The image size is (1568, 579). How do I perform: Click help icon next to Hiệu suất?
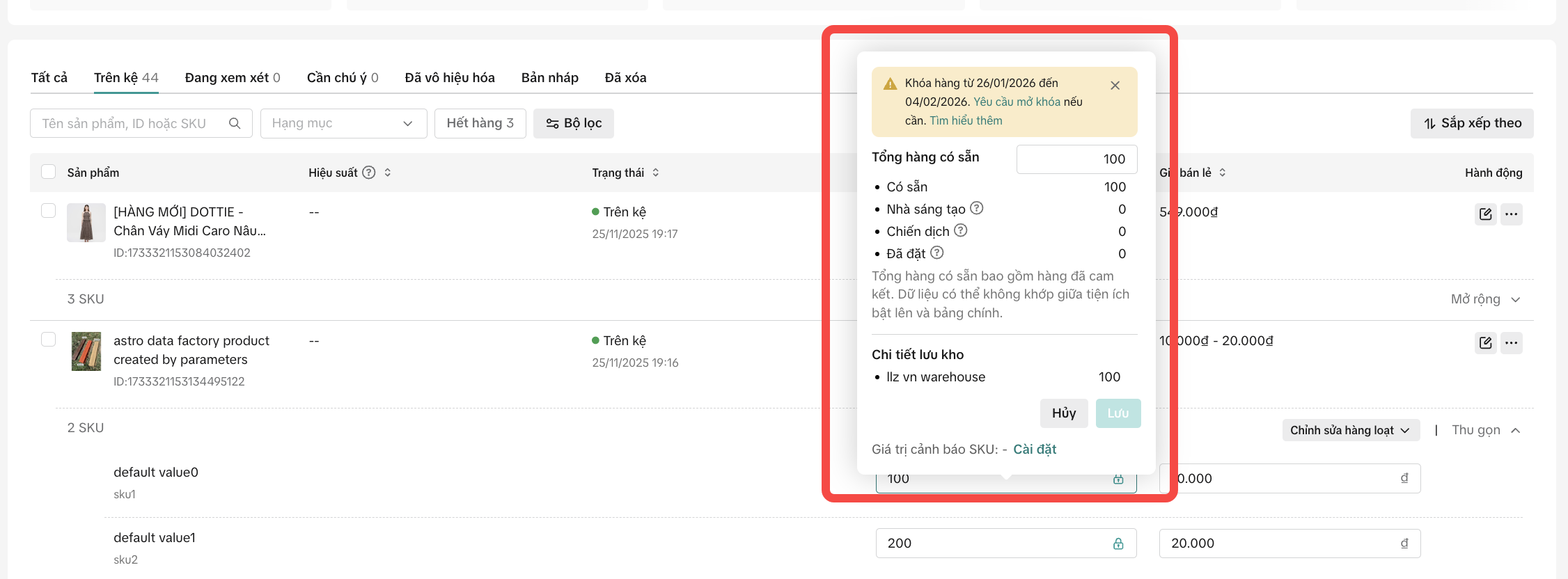tap(369, 173)
